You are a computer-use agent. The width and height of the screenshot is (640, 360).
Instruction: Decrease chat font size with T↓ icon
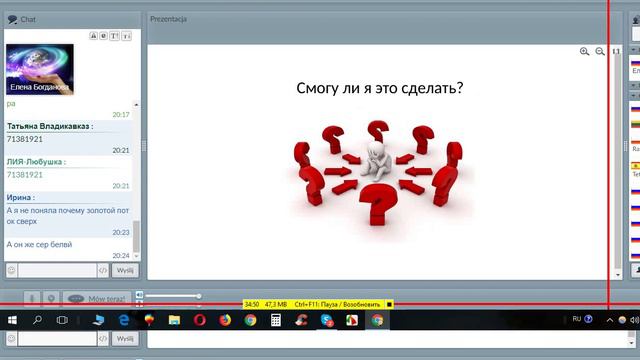(x=127, y=36)
